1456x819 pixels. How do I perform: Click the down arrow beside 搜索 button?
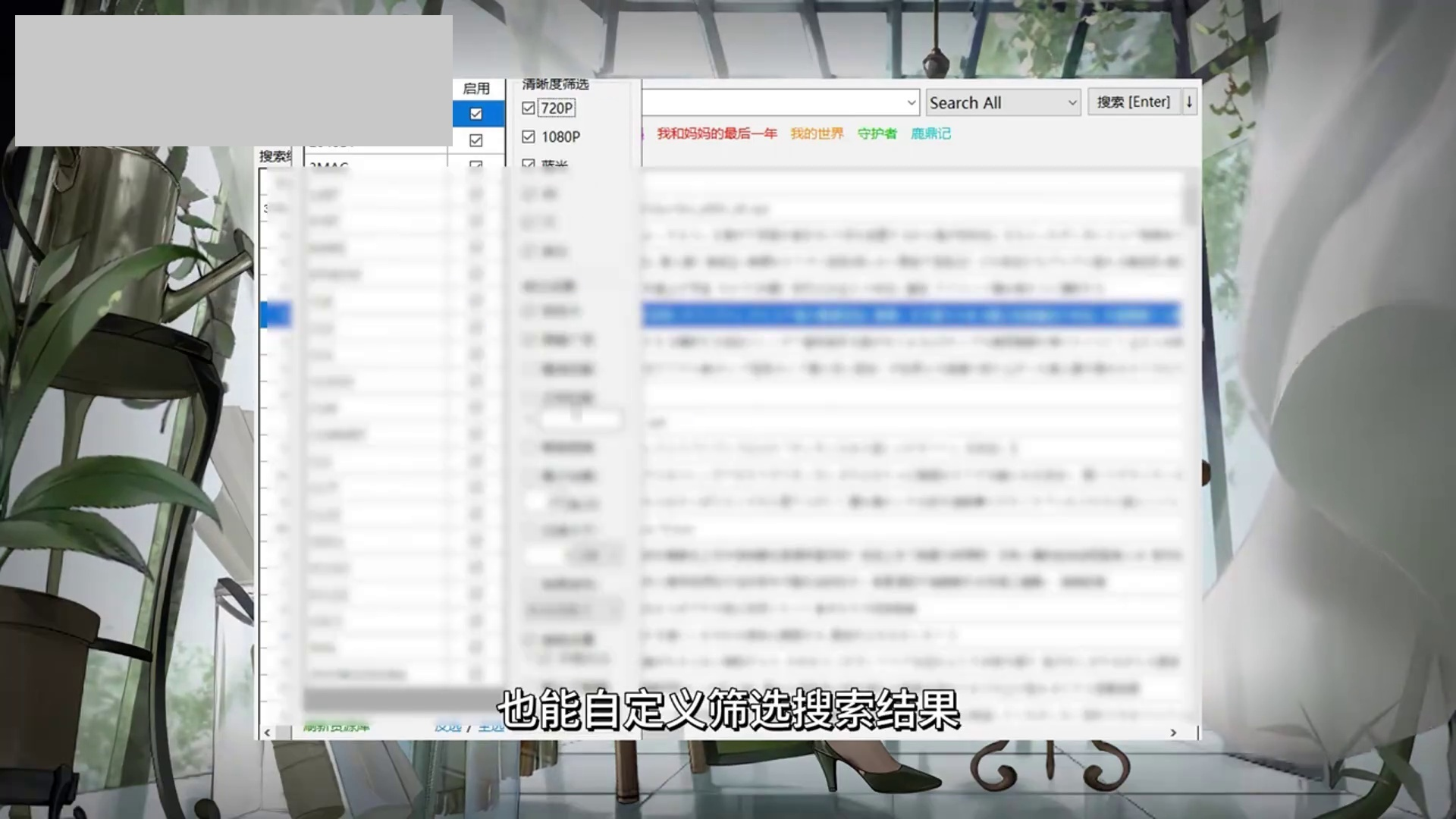pyautogui.click(x=1189, y=102)
